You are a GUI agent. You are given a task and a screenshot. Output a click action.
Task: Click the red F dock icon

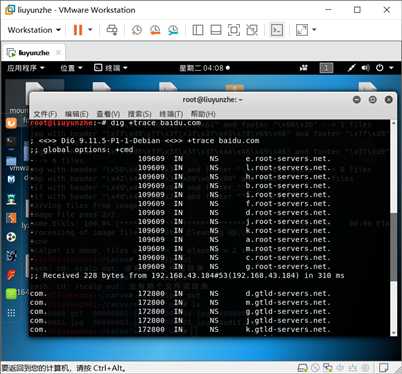pyautogui.click(x=11, y=275)
